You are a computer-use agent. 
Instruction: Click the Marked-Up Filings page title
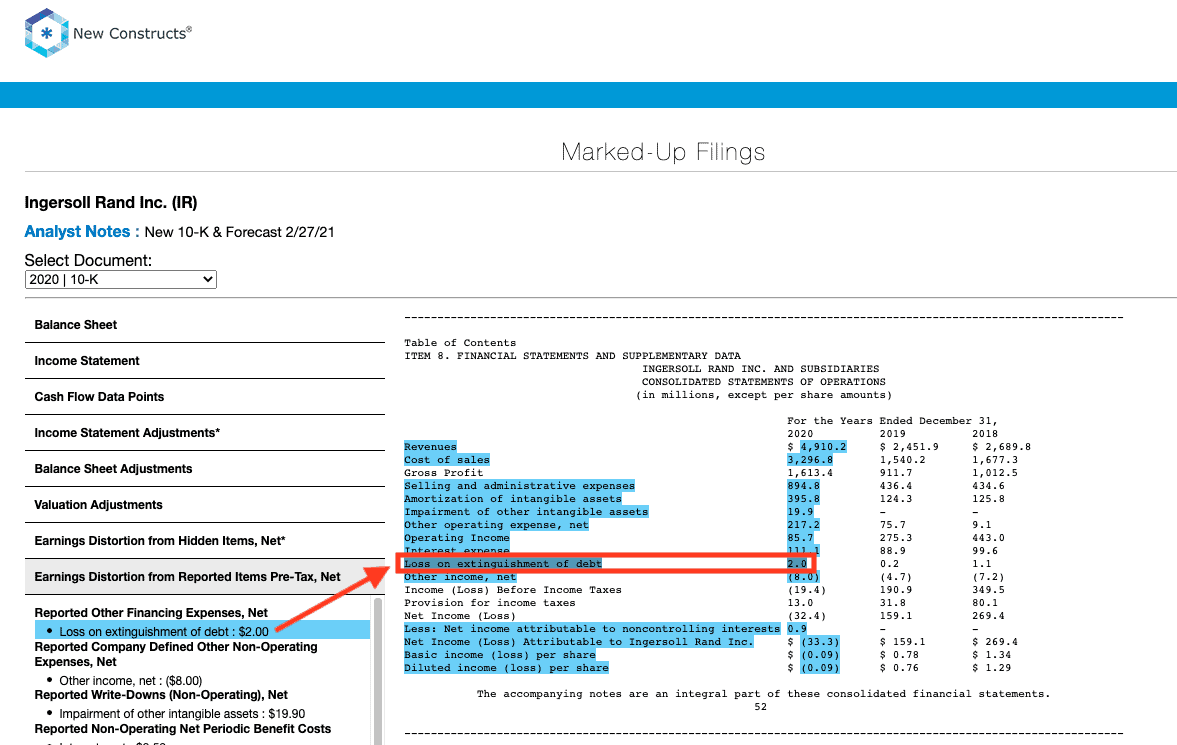click(663, 152)
